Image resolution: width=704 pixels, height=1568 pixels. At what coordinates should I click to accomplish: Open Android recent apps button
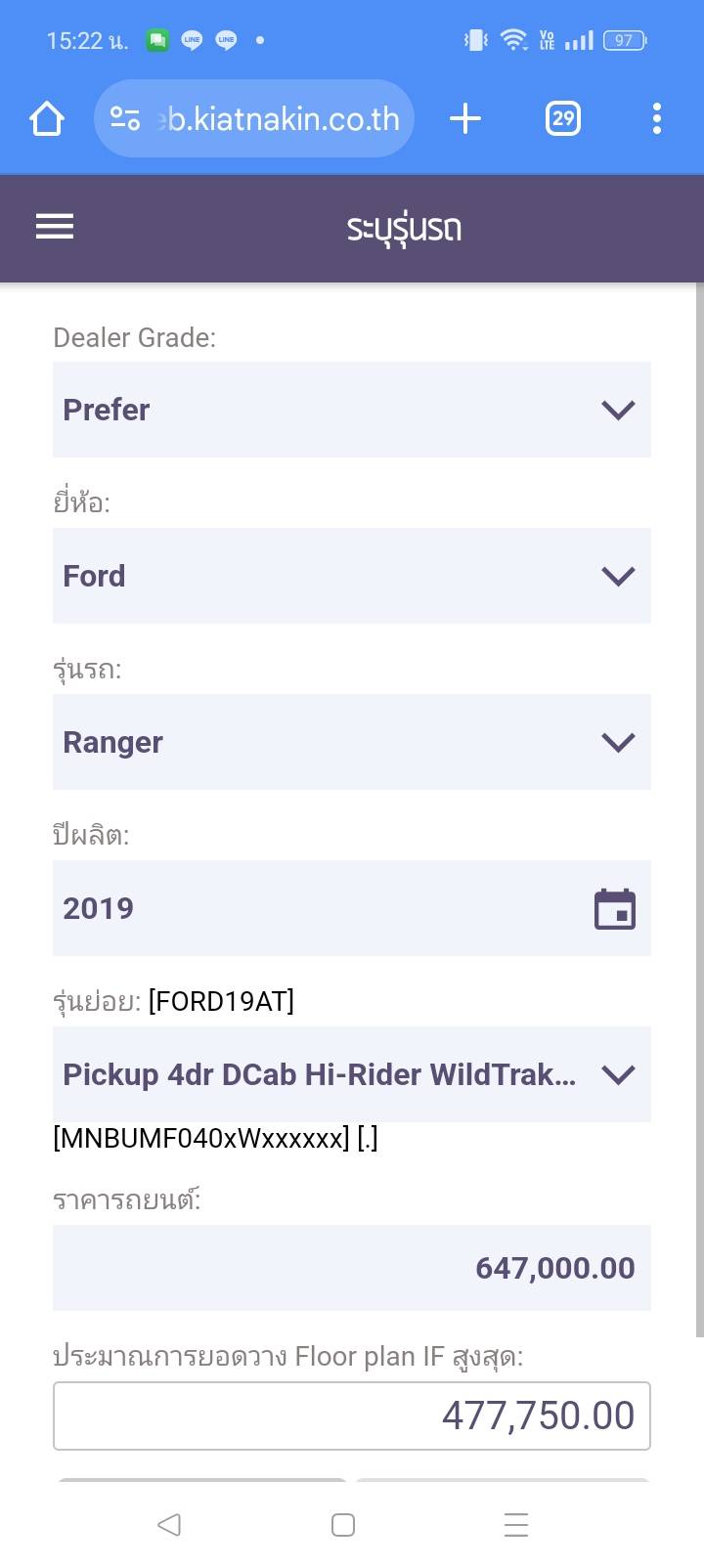pos(515,1525)
